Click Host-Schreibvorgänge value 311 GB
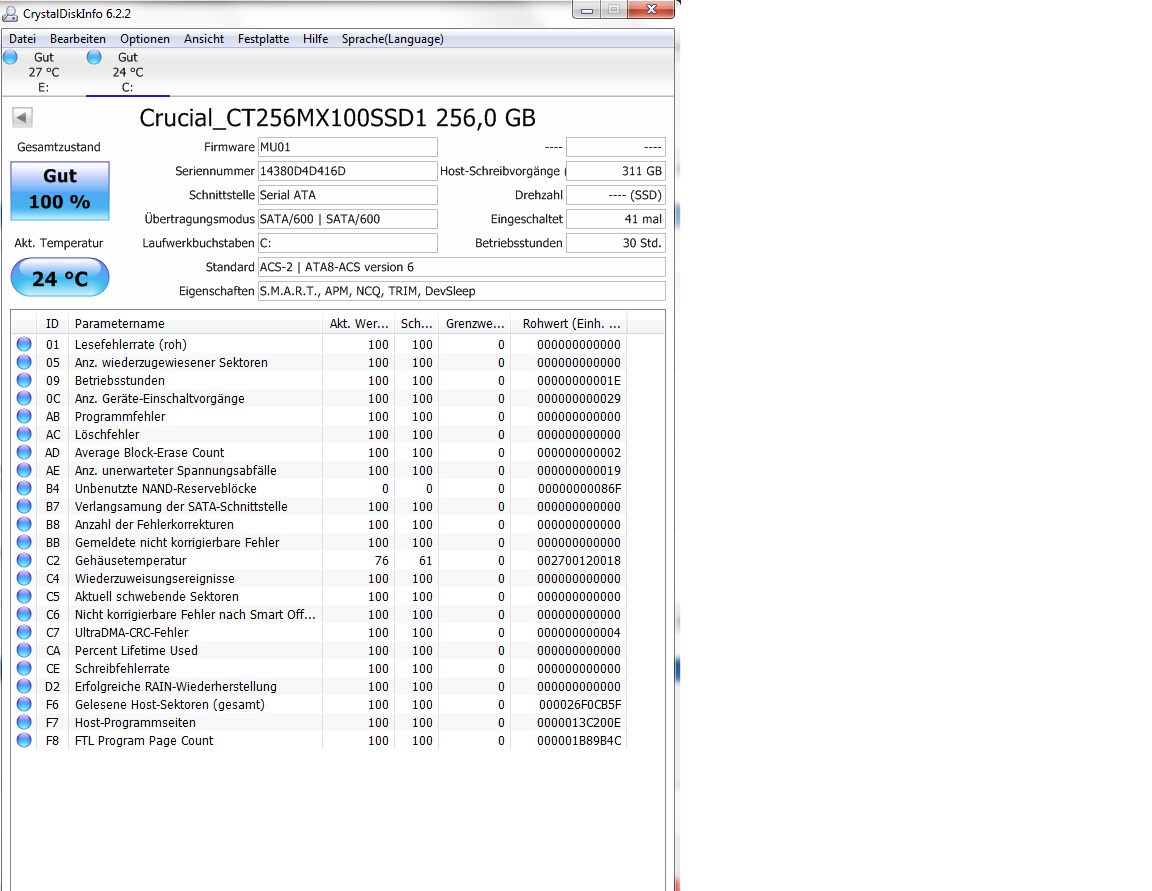1152x891 pixels. point(616,171)
